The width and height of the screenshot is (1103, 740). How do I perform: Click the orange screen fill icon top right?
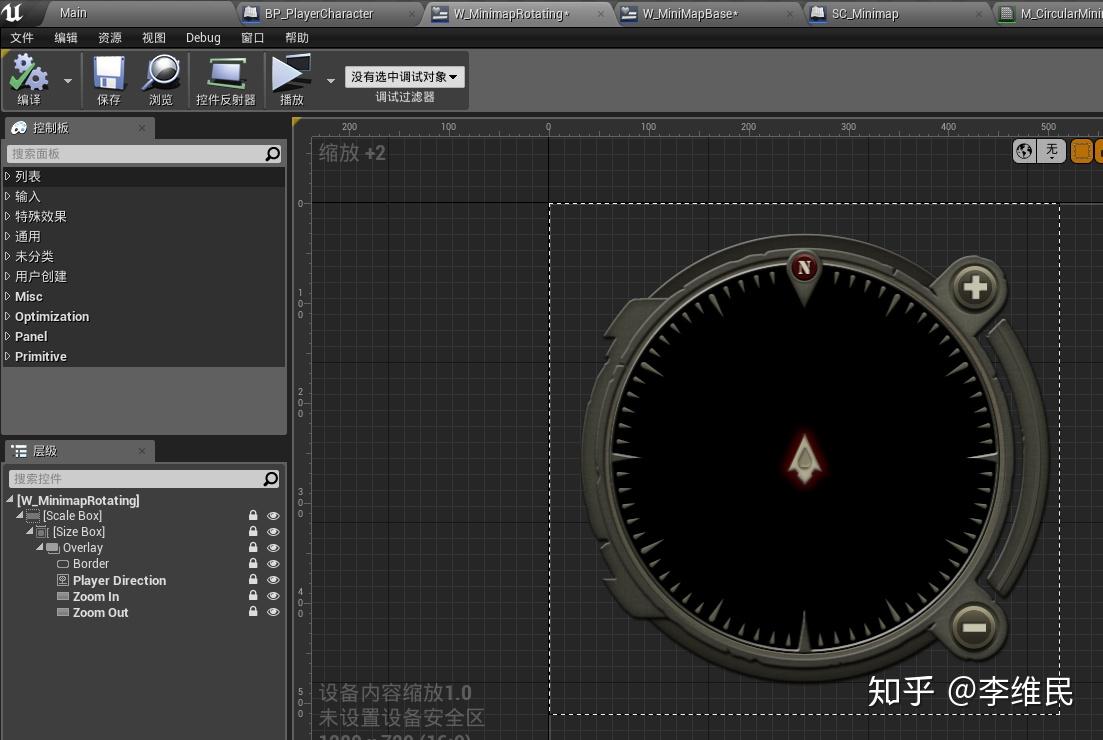[1080, 151]
